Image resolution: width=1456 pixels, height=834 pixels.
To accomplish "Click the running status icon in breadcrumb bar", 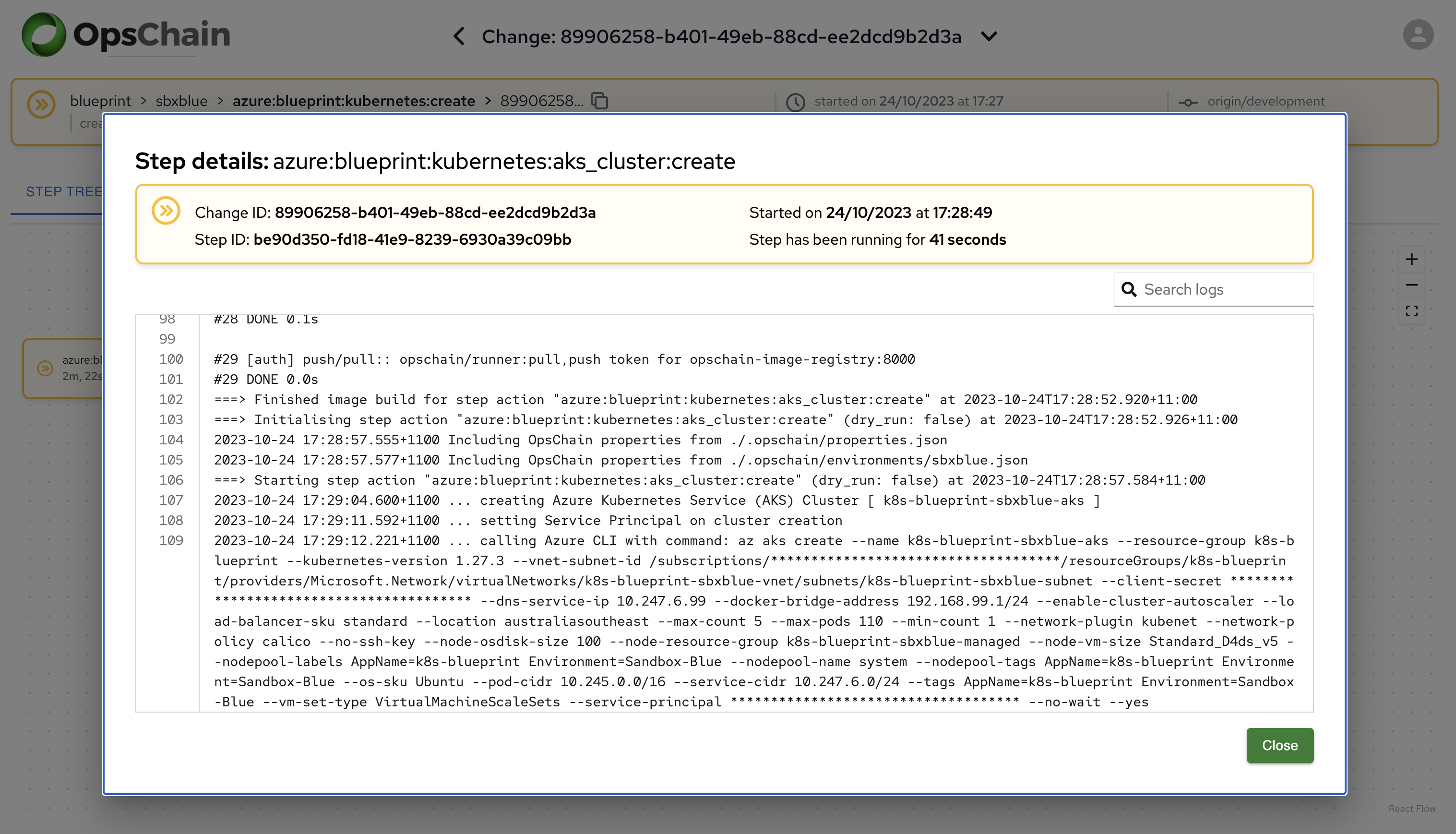I will tap(41, 104).
